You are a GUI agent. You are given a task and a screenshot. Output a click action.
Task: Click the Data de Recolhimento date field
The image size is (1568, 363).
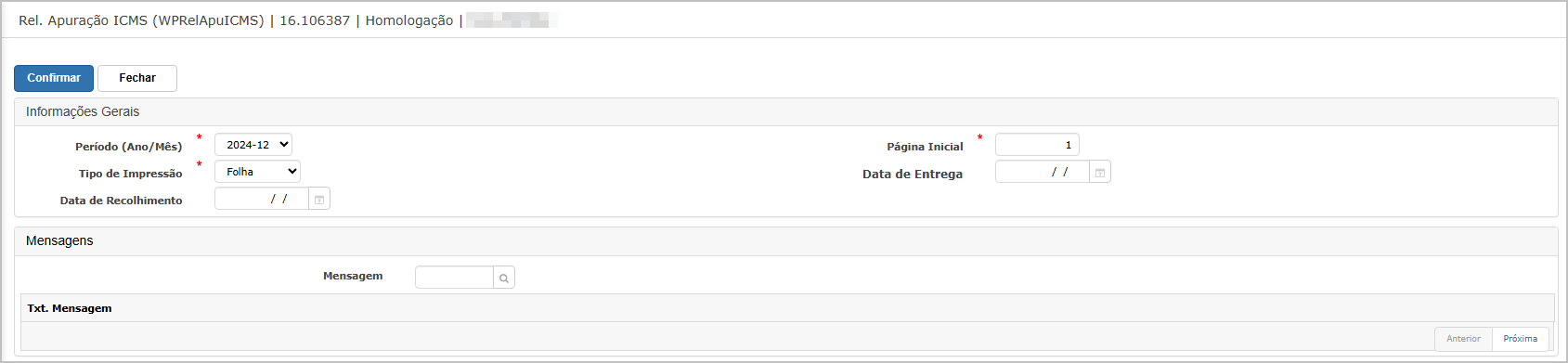click(261, 199)
